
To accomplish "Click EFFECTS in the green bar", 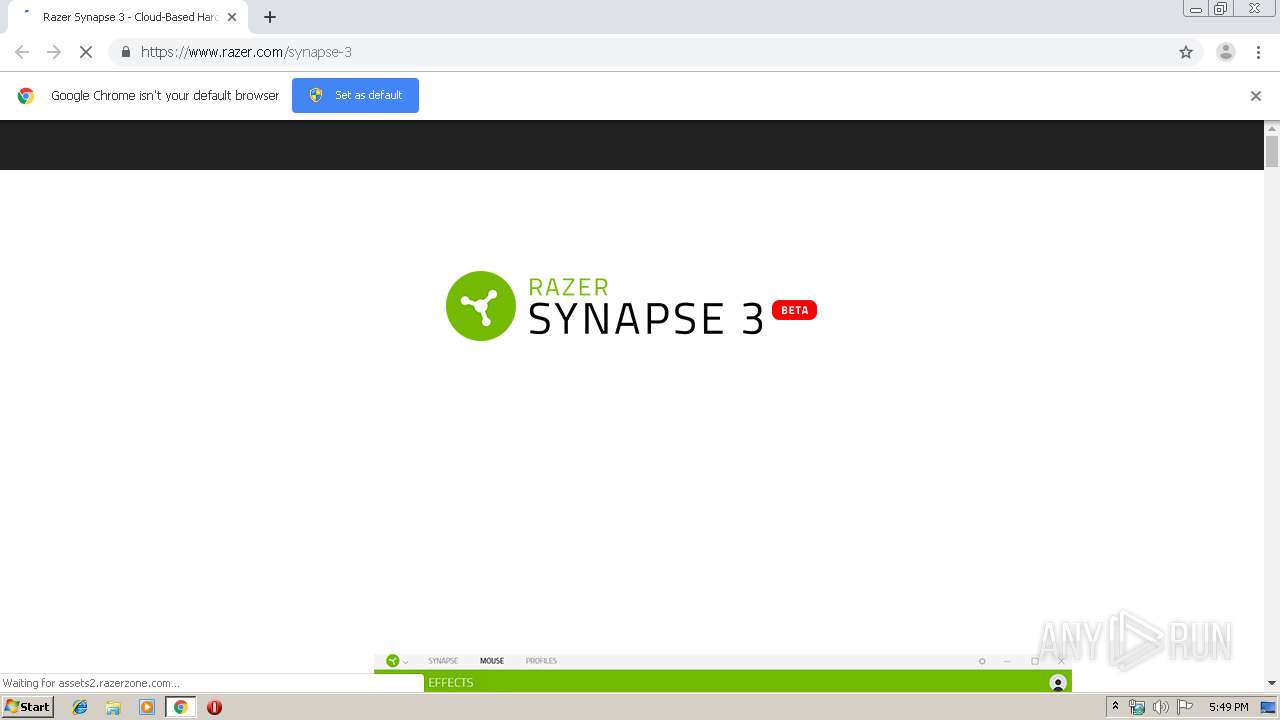I will click(451, 683).
